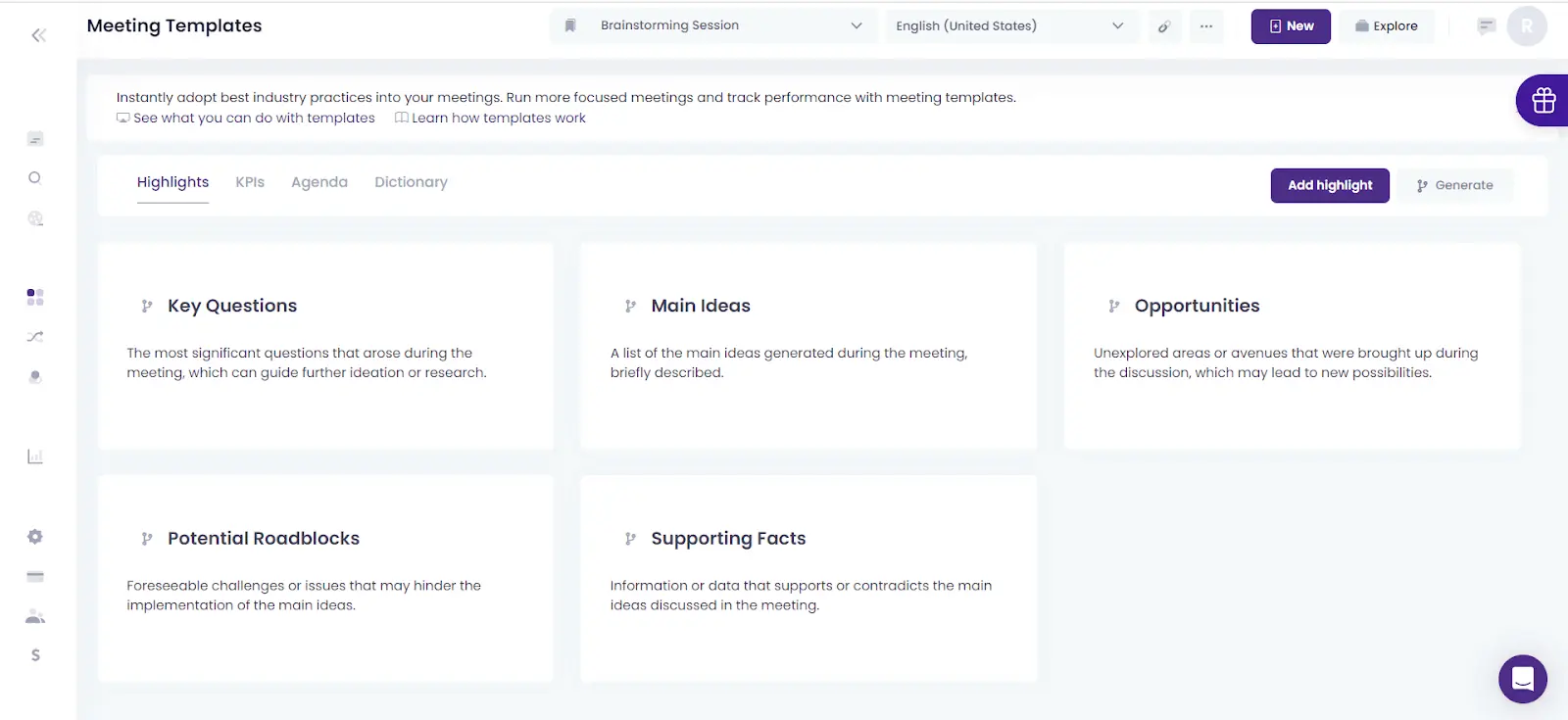Viewport: 1568px width, 720px height.
Task: Open the bar chart analytics icon
Action: 35,456
